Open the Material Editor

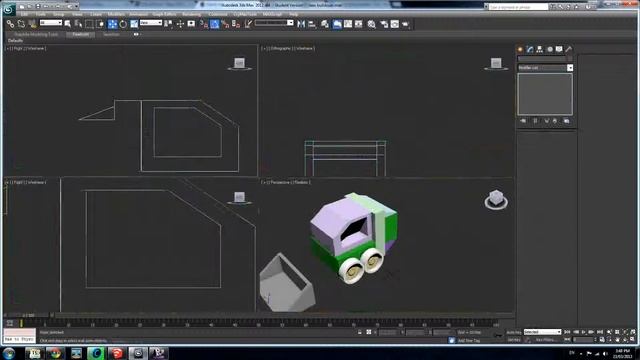click(371, 24)
